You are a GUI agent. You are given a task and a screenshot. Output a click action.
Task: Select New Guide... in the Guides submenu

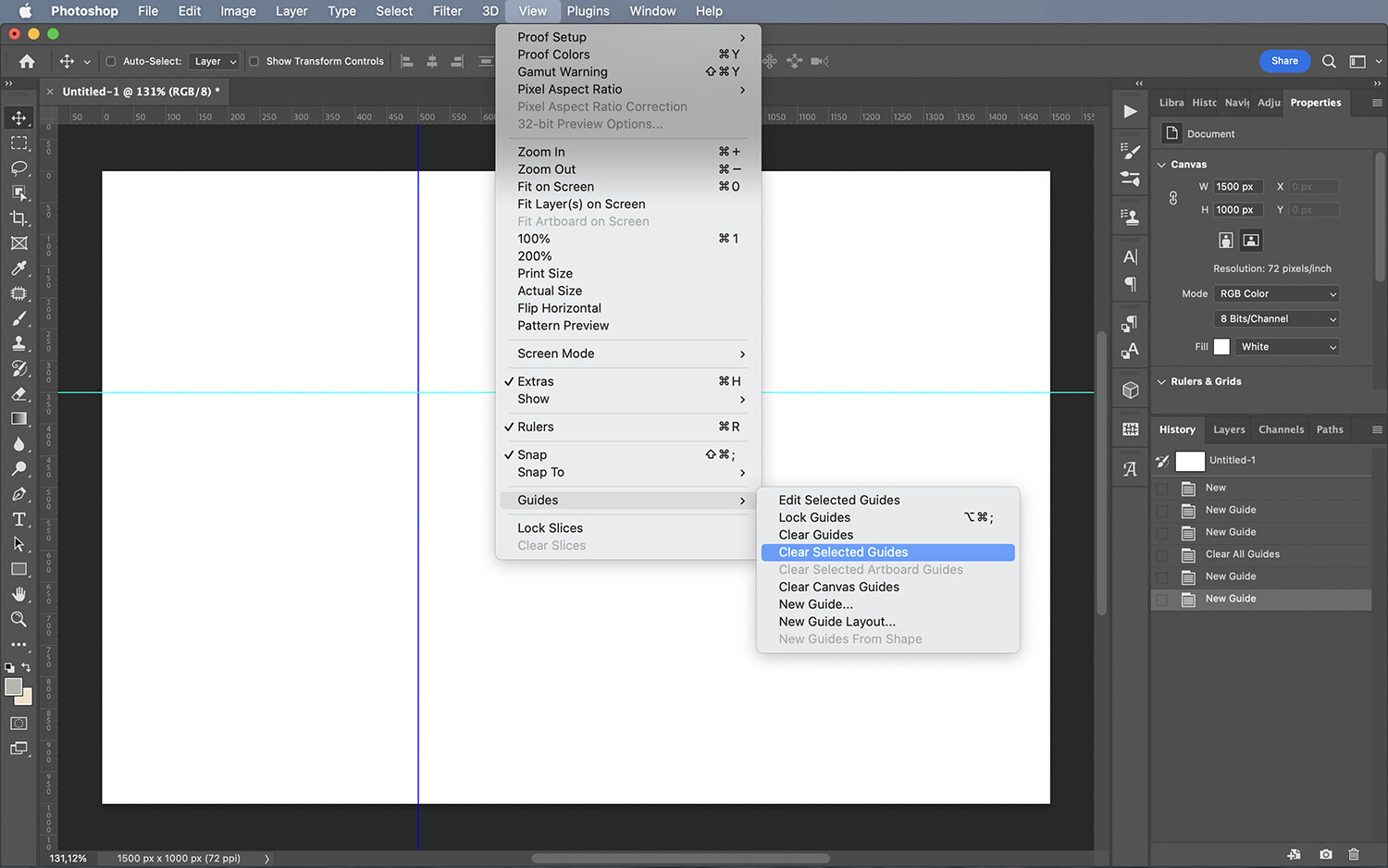pyautogui.click(x=815, y=603)
